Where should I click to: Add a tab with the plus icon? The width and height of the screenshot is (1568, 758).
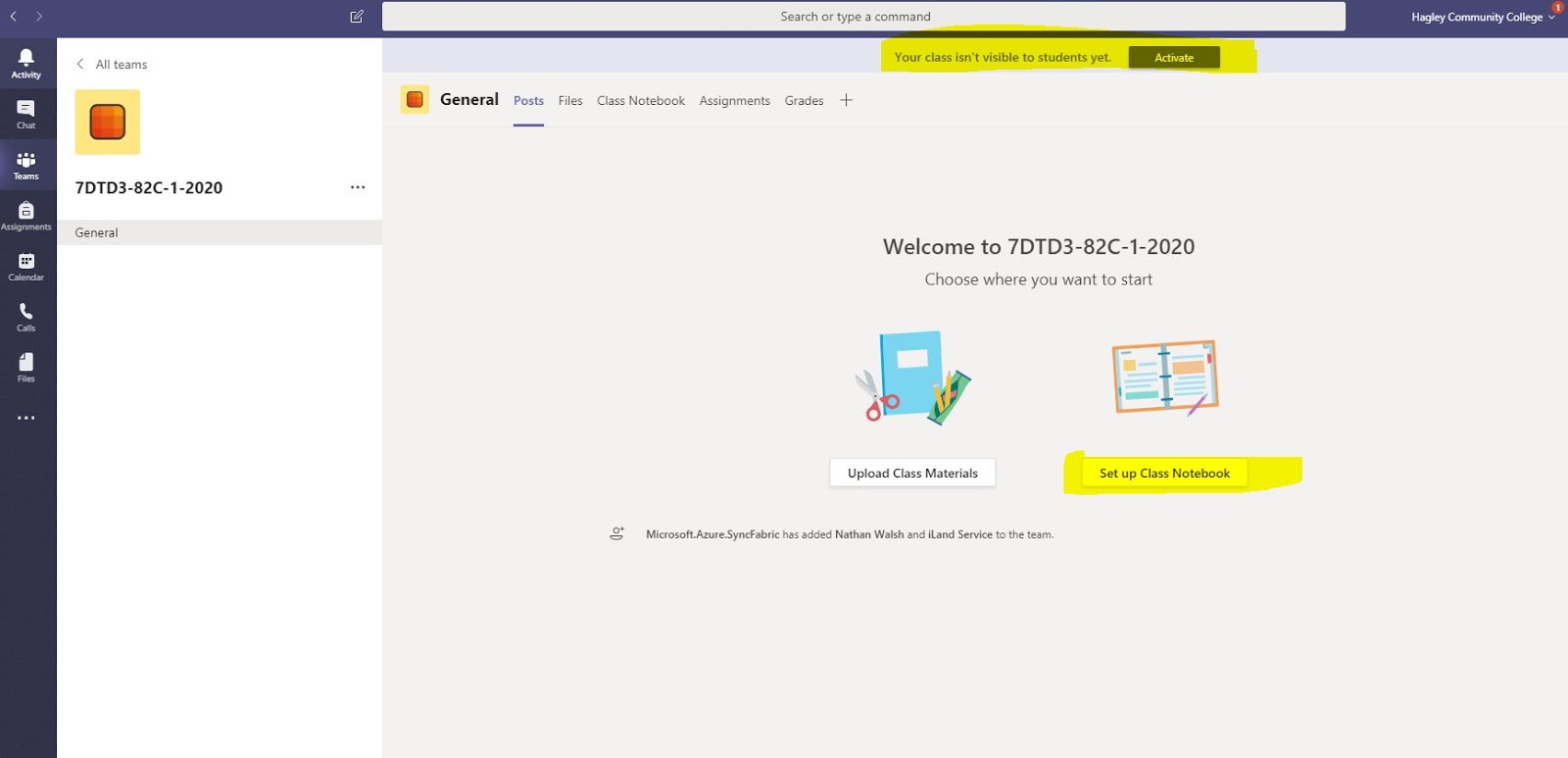pyautogui.click(x=847, y=100)
